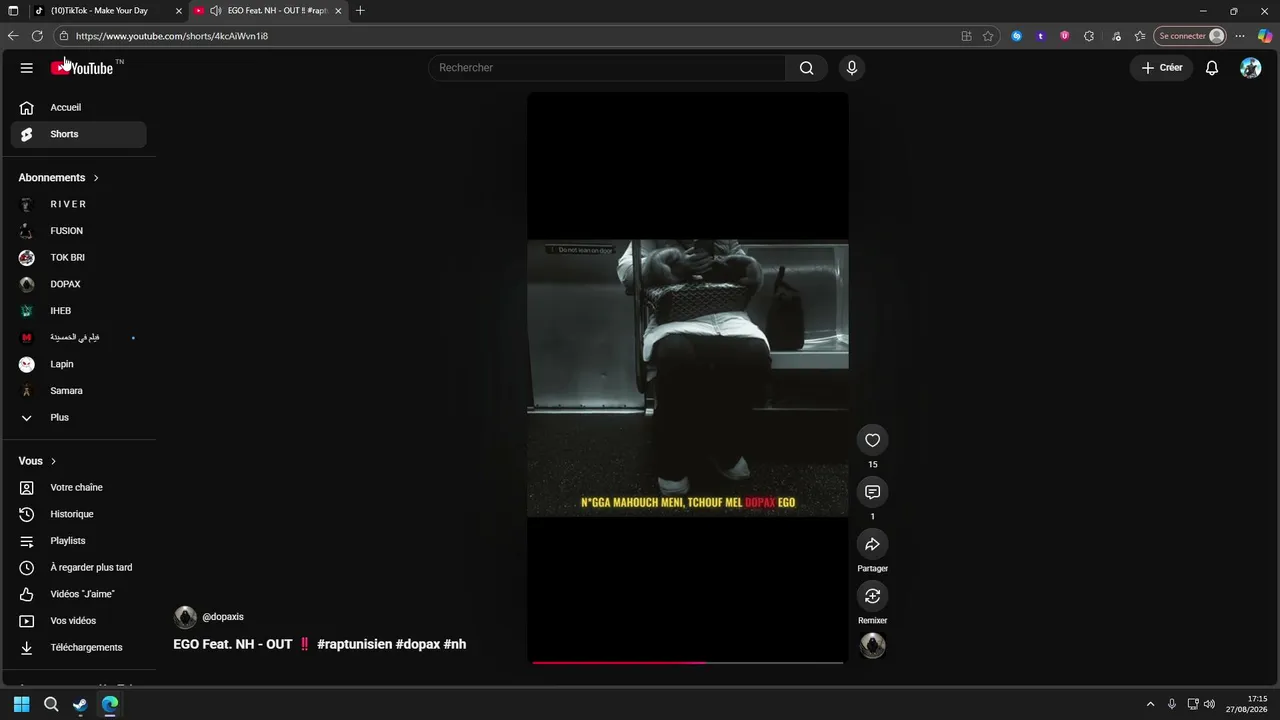1280x720 pixels.
Task: Refresh the current page
Action: click(37, 36)
